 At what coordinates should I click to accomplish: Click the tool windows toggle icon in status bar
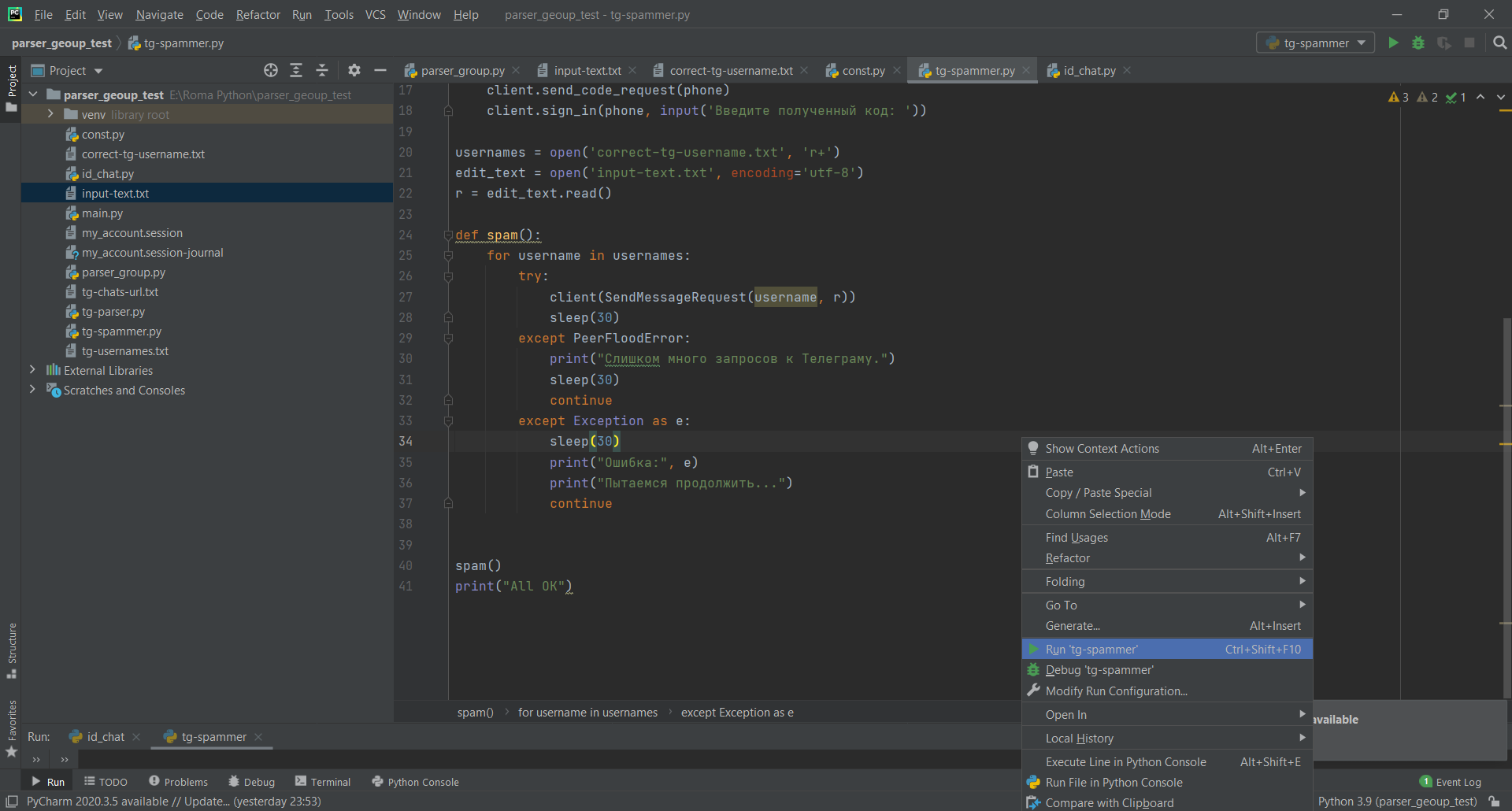pyautogui.click(x=12, y=802)
